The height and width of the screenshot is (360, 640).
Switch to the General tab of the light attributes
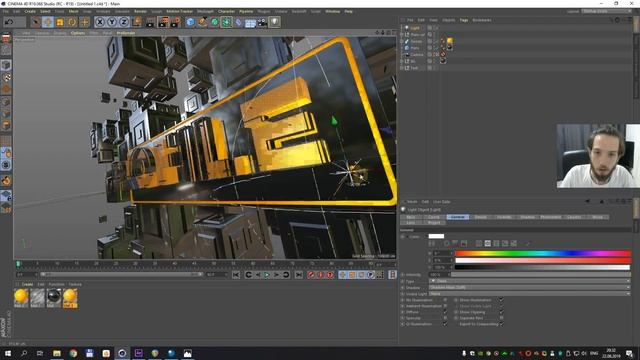[458, 217]
